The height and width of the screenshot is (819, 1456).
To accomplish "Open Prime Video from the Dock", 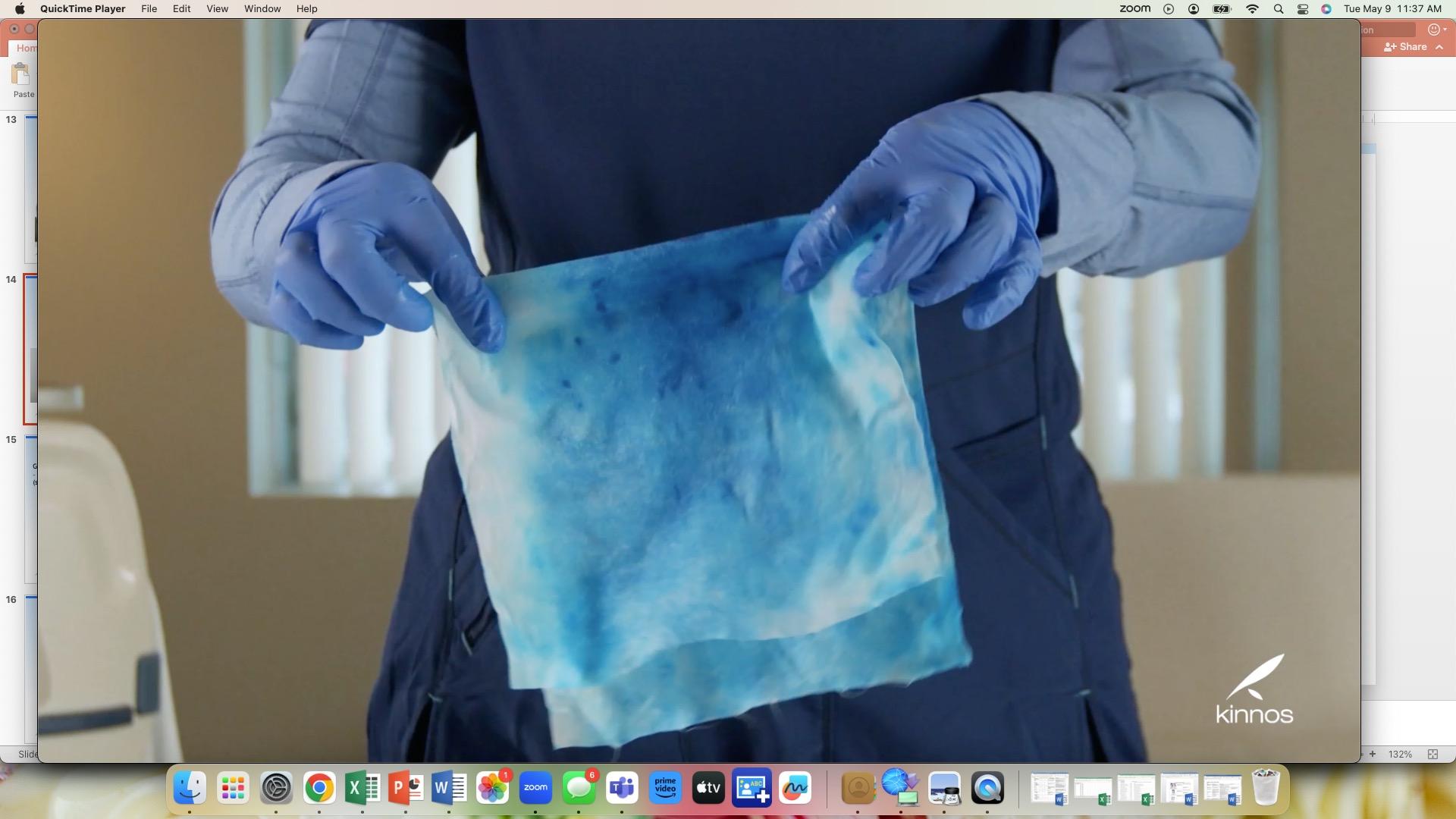I will pyautogui.click(x=665, y=789).
